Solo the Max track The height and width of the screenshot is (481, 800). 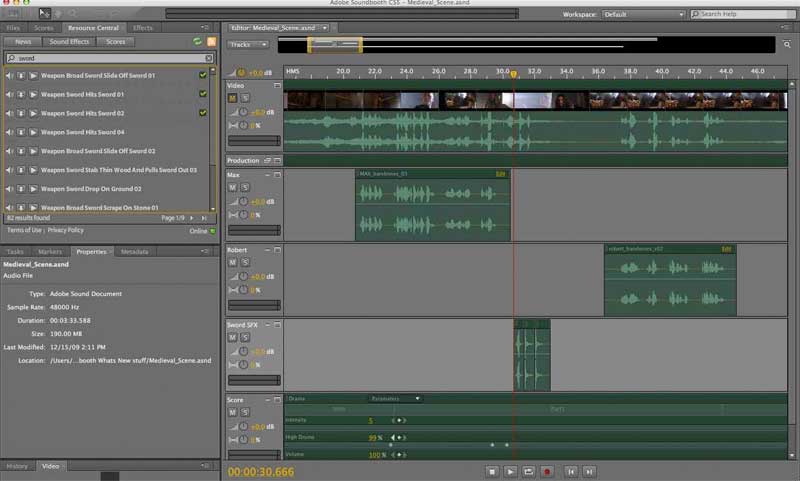(244, 187)
